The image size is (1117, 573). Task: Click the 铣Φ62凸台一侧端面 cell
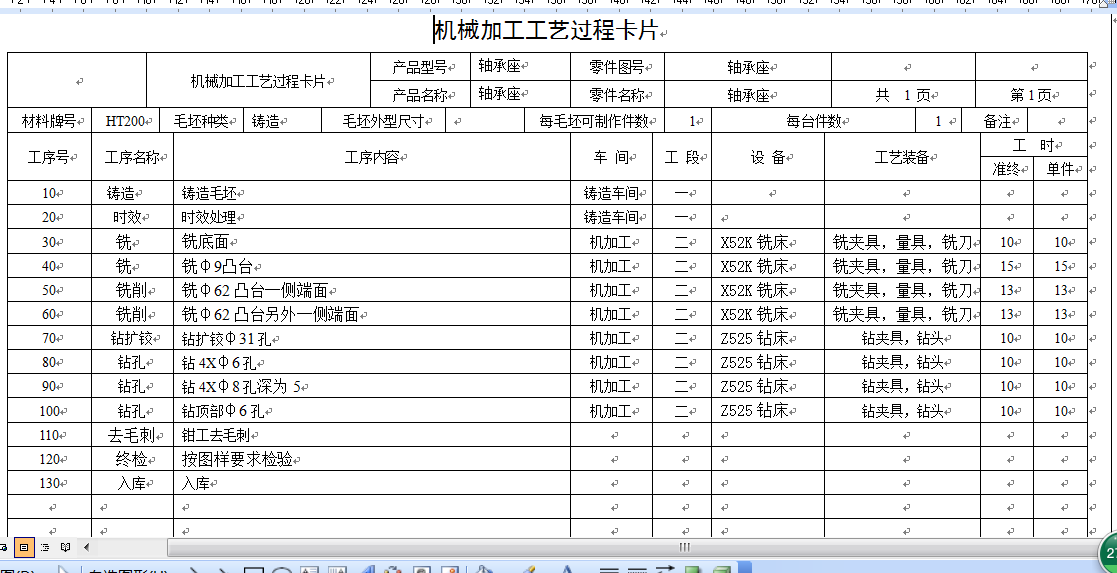(372, 291)
